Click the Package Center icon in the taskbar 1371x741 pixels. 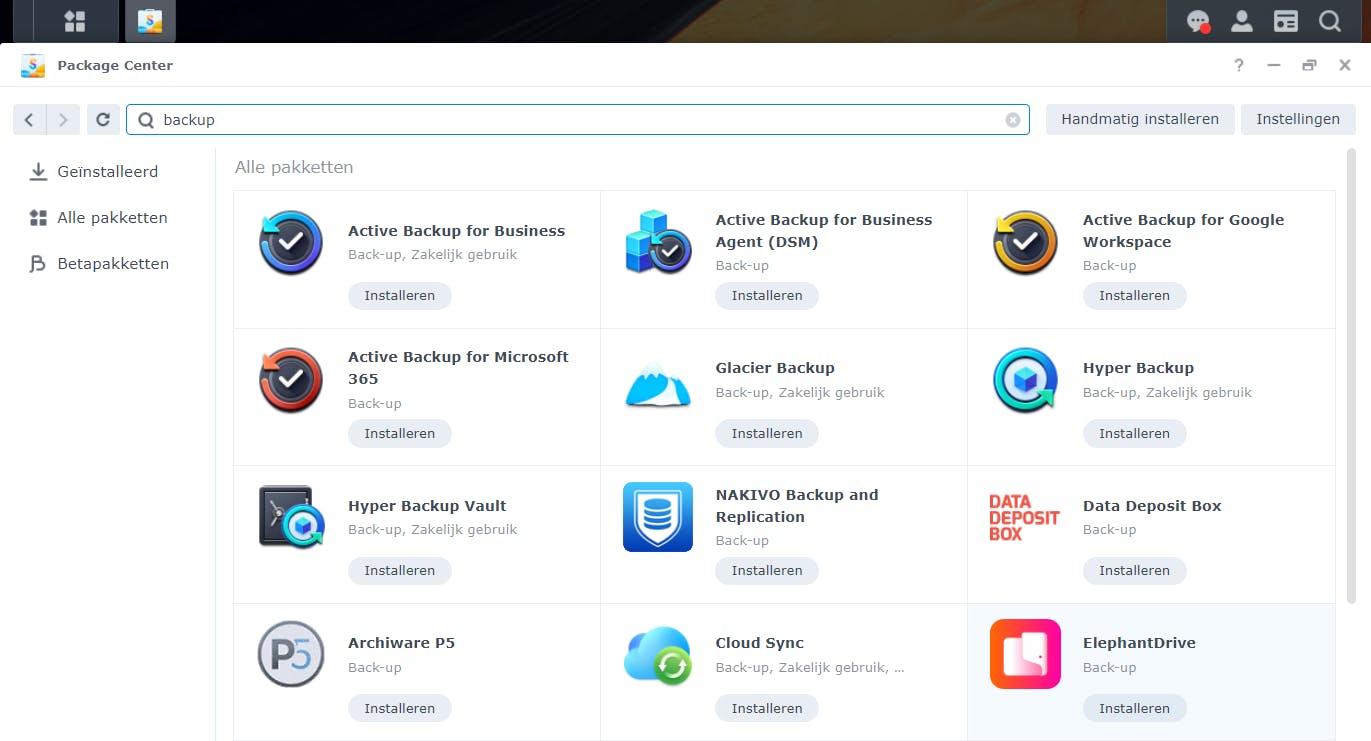click(149, 21)
